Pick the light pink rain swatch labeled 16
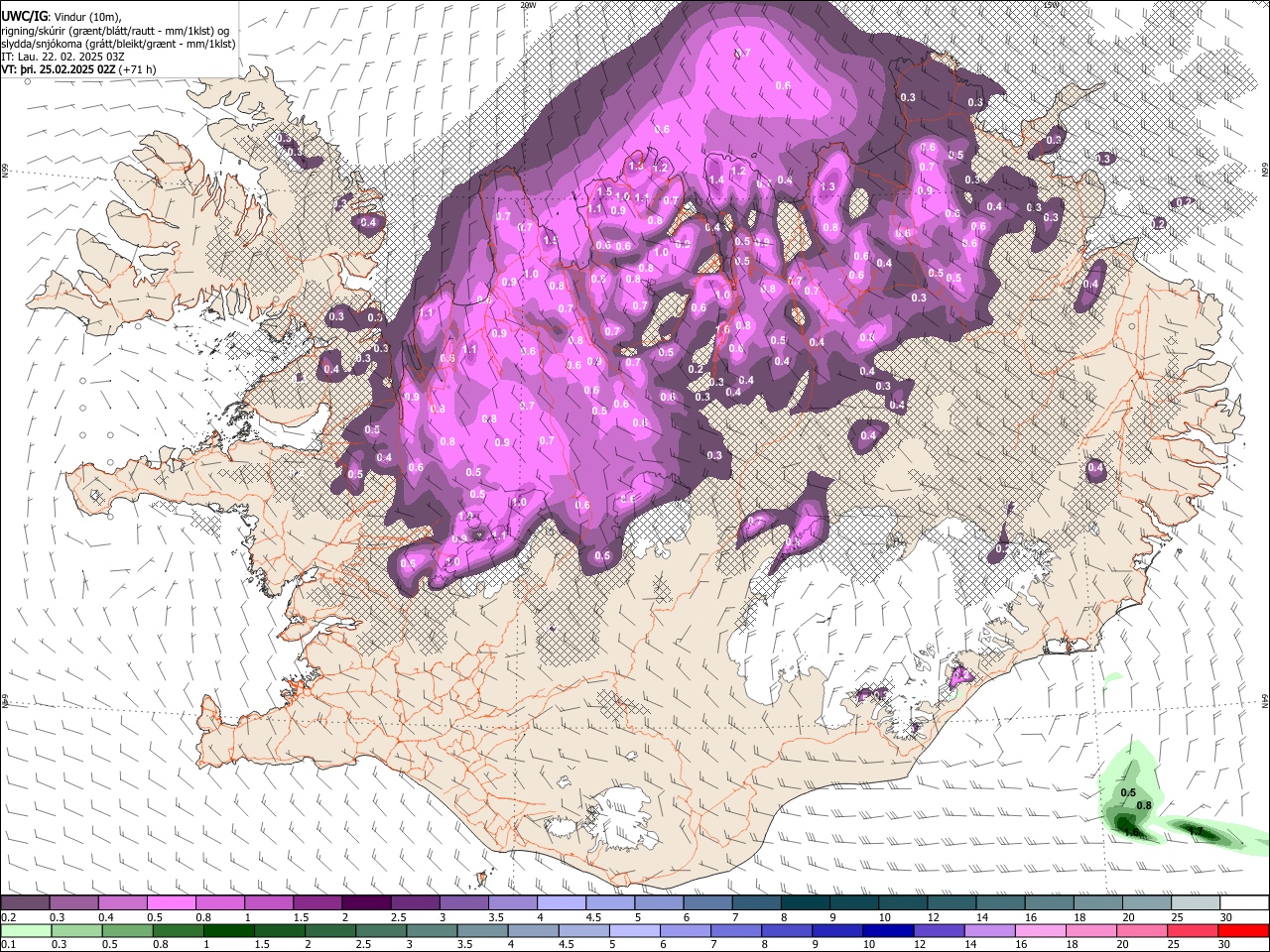Screen dimensions: 1270x952 [x=1041, y=930]
